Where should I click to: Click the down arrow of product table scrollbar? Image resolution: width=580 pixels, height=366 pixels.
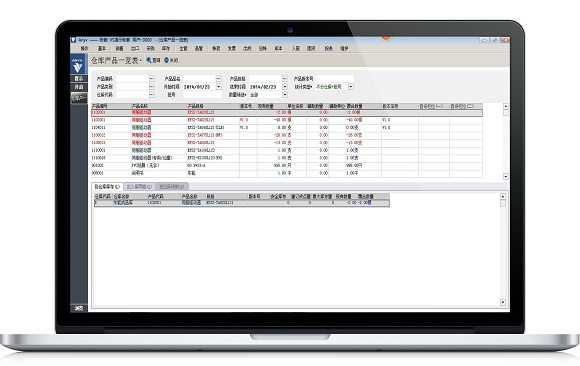505,176
